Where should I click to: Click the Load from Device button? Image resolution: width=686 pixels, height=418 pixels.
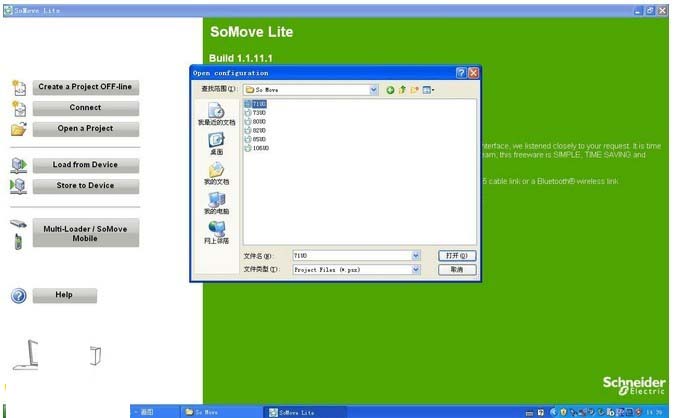86,165
